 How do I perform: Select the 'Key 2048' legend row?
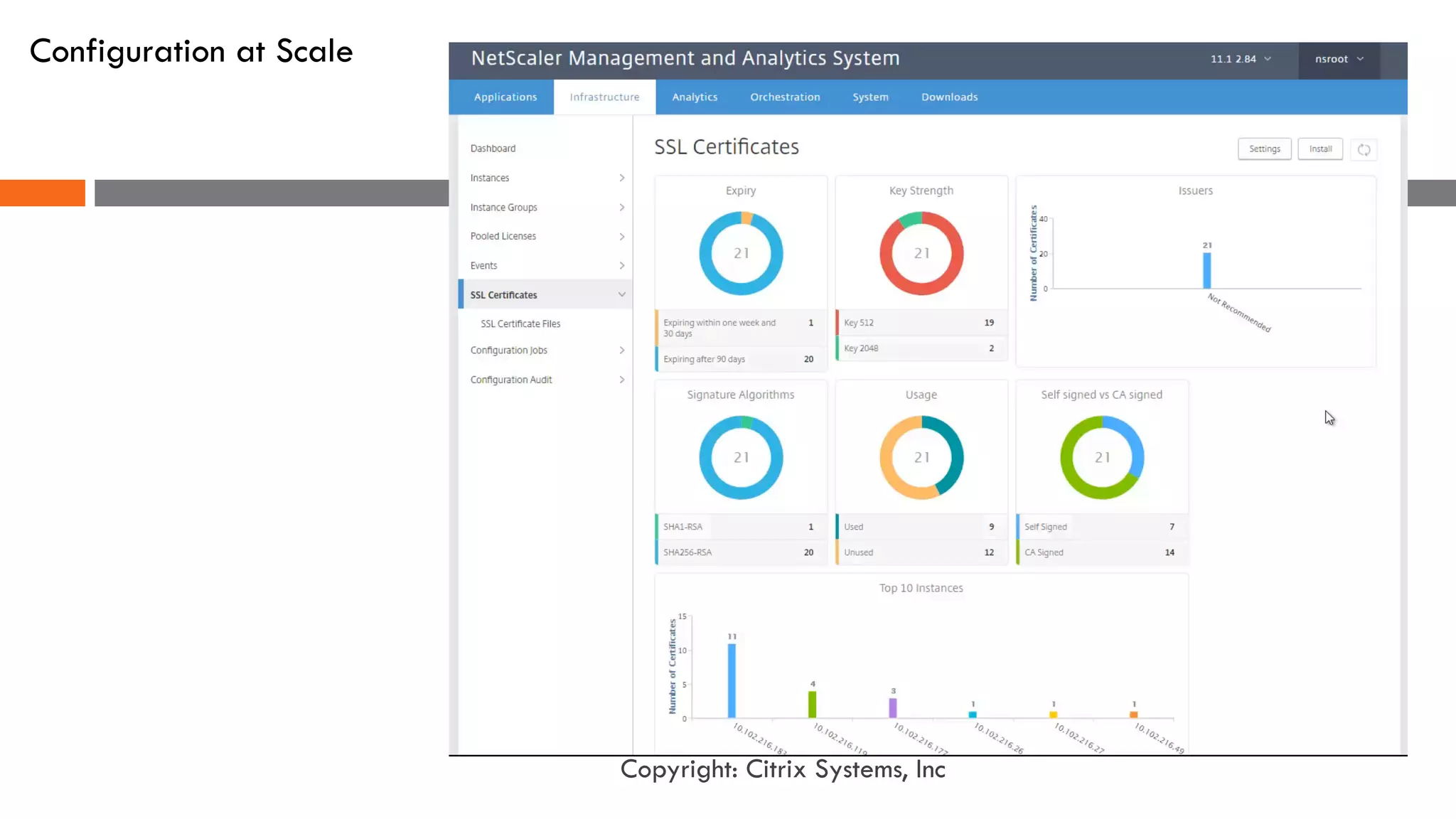[921, 348]
